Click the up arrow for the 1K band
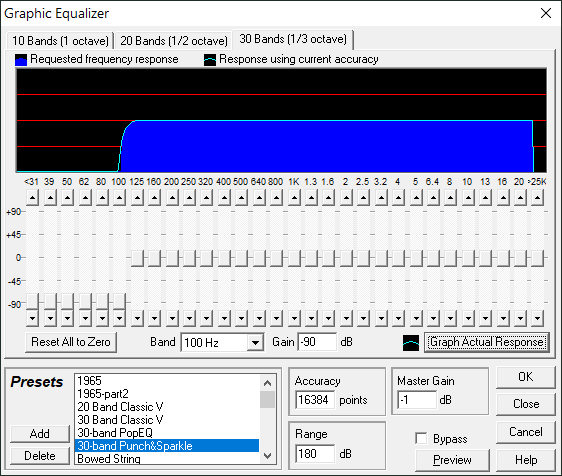 coord(294,197)
